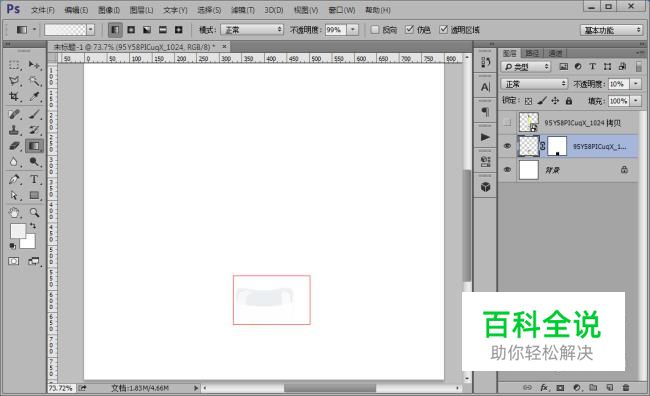The height and width of the screenshot is (396, 650).
Task: Show the 95Y58PICuqX_1024 拷贝 layer
Action: pyautogui.click(x=507, y=122)
